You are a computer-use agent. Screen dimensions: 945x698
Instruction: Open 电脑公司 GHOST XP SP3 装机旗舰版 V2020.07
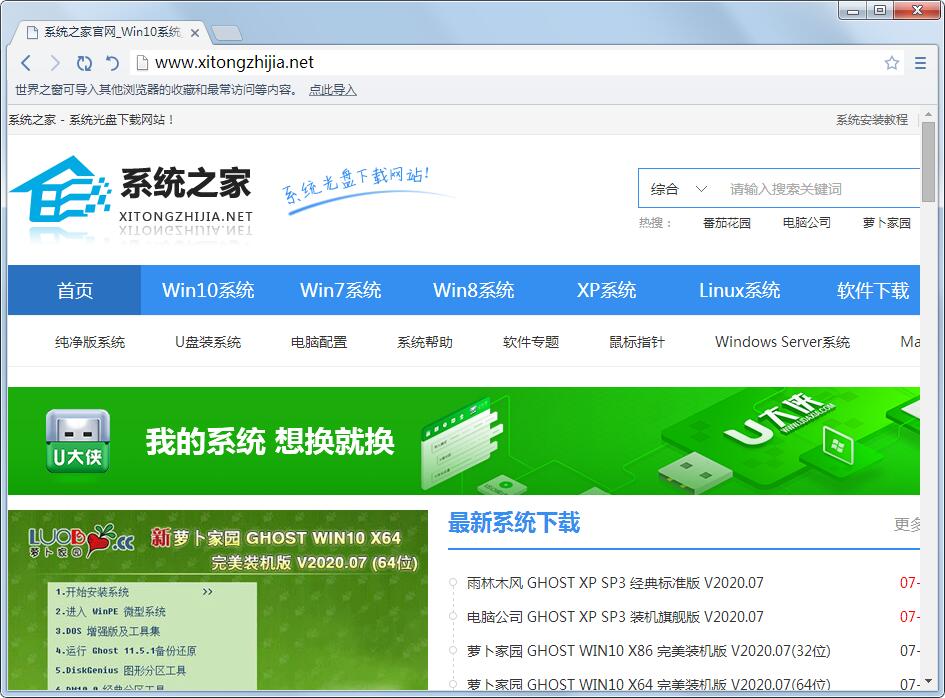(x=615, y=617)
